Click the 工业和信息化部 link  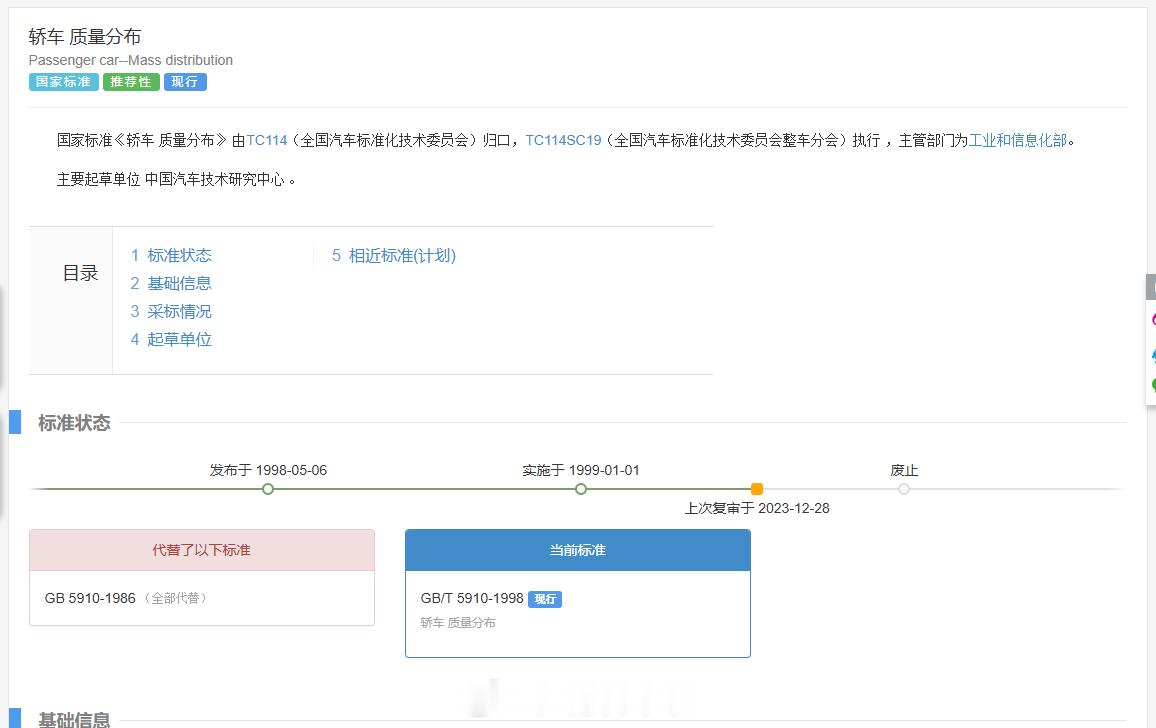pos(1019,141)
